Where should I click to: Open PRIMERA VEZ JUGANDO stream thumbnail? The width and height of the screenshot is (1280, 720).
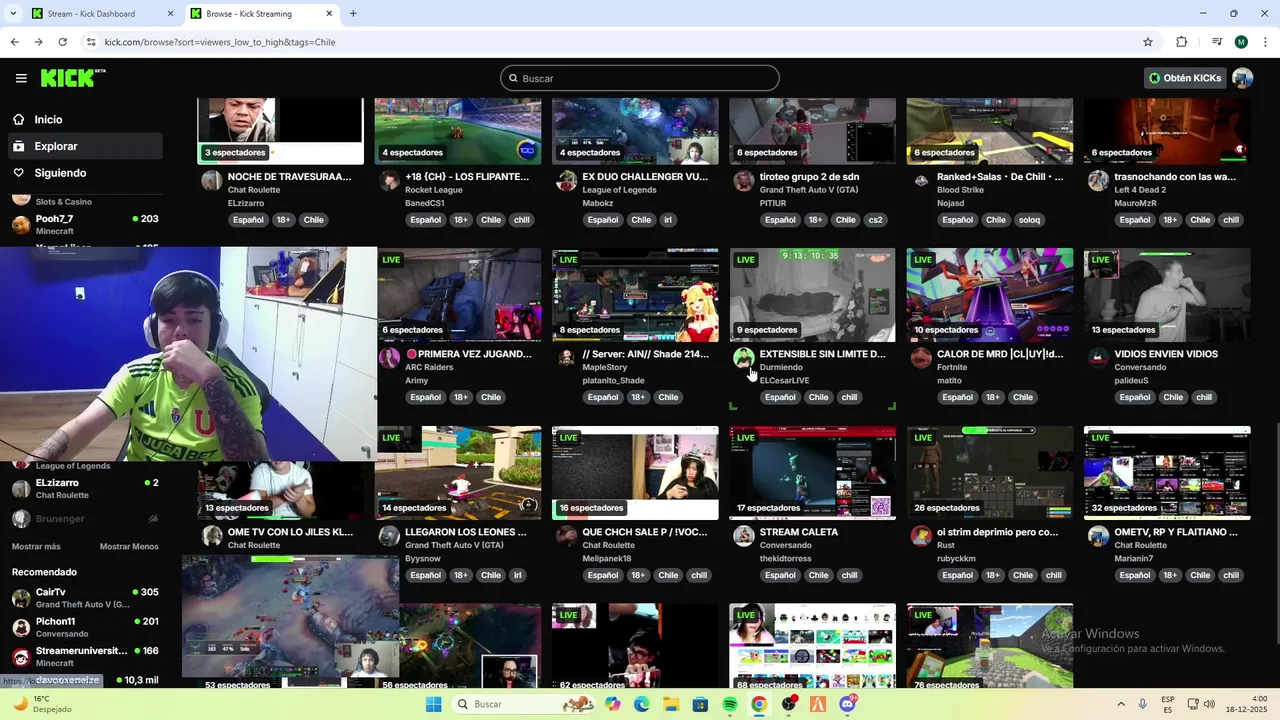tap(458, 295)
